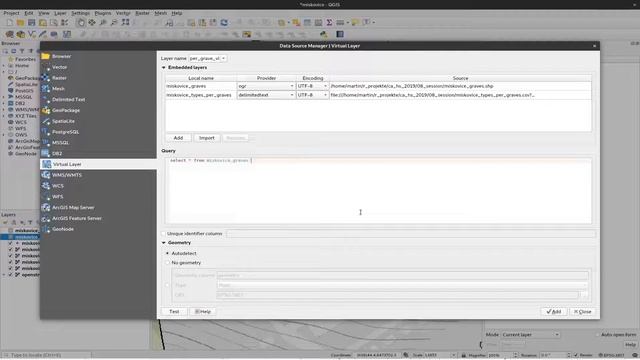
Task: Open the Raster menu
Action: [x=142, y=13]
